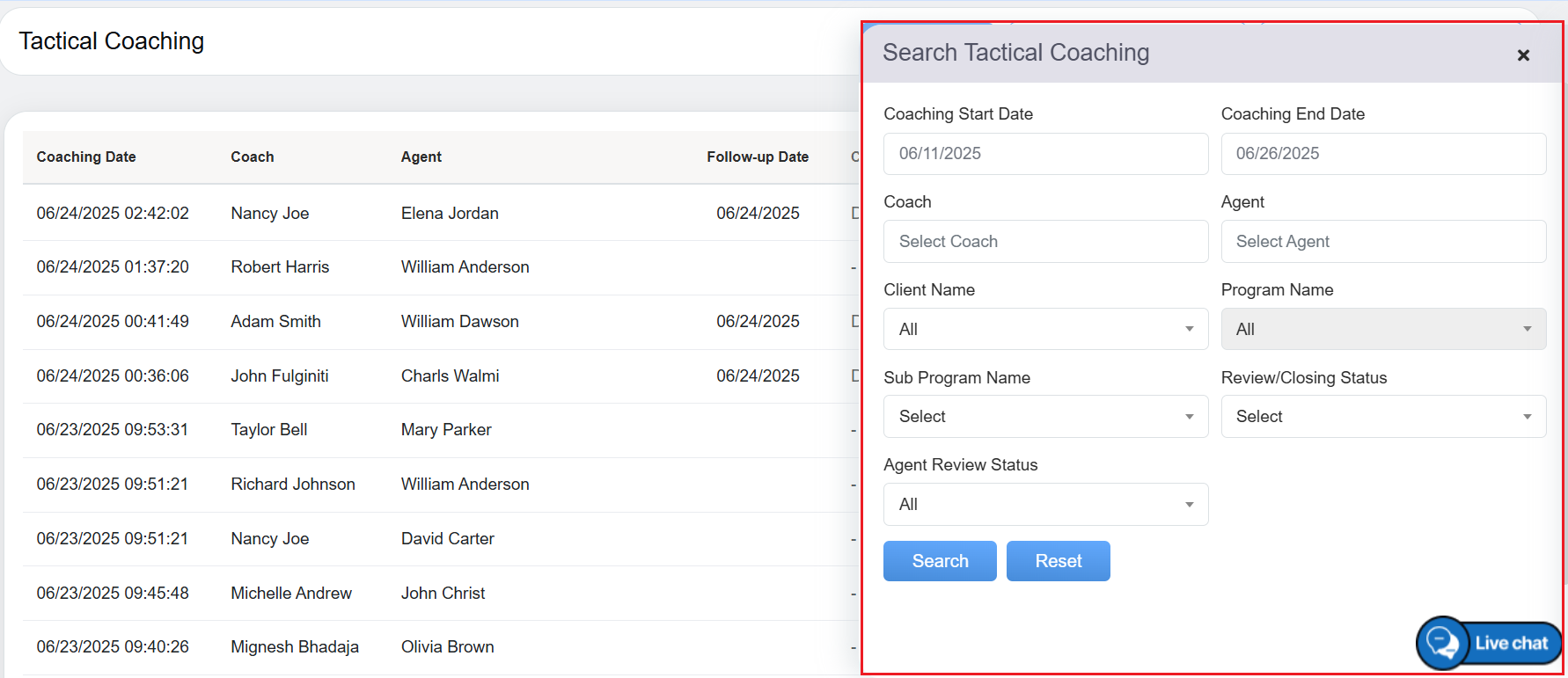
Task: Focus the Select Coach input
Action: (1045, 242)
